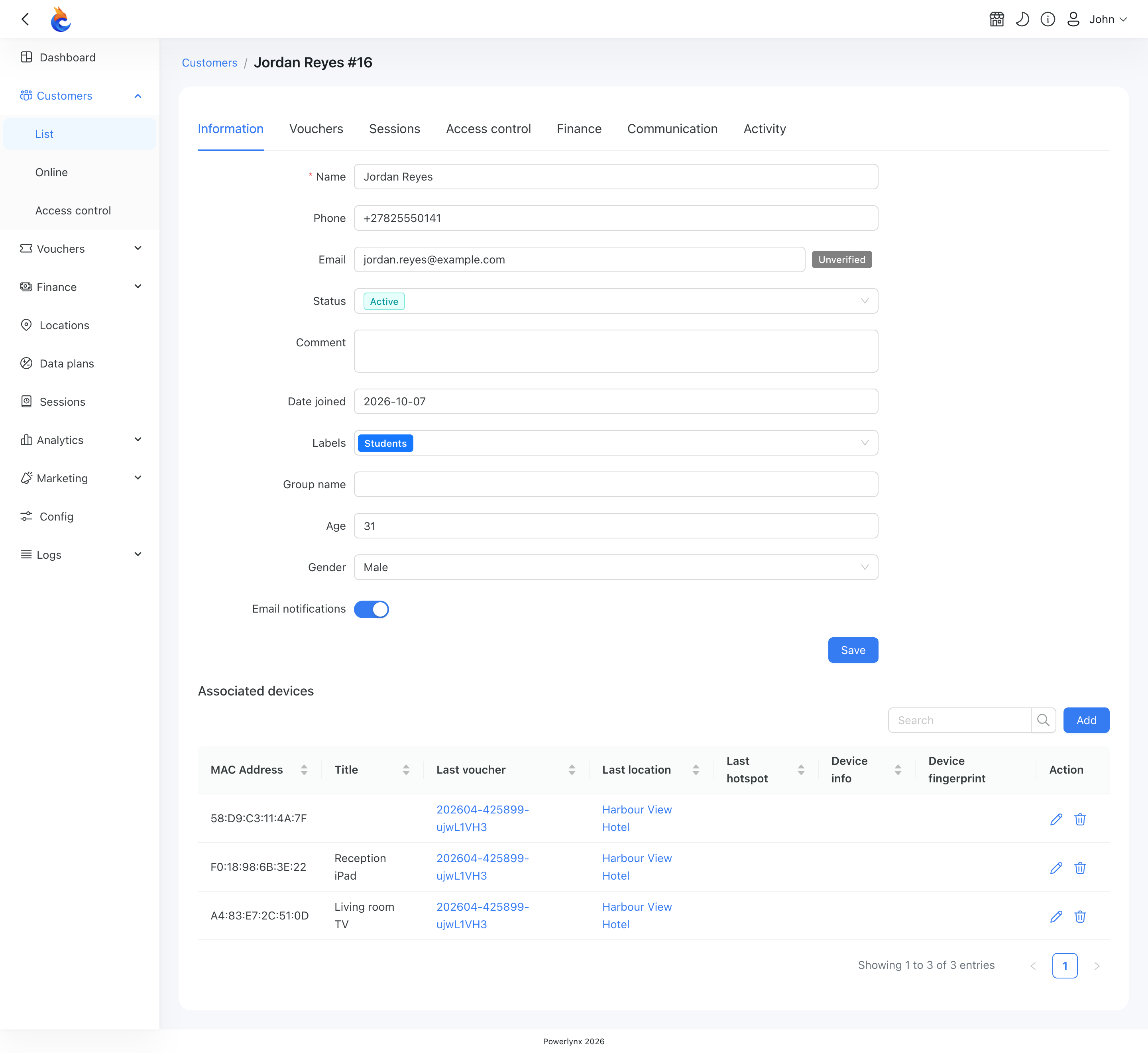The height and width of the screenshot is (1053, 1148).
Task: Delete Reception iPad device trash icon
Action: (1079, 868)
